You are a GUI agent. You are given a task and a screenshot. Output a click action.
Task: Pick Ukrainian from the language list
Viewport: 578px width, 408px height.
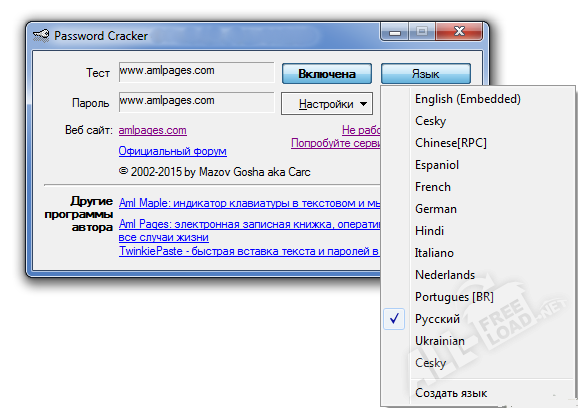point(439,341)
